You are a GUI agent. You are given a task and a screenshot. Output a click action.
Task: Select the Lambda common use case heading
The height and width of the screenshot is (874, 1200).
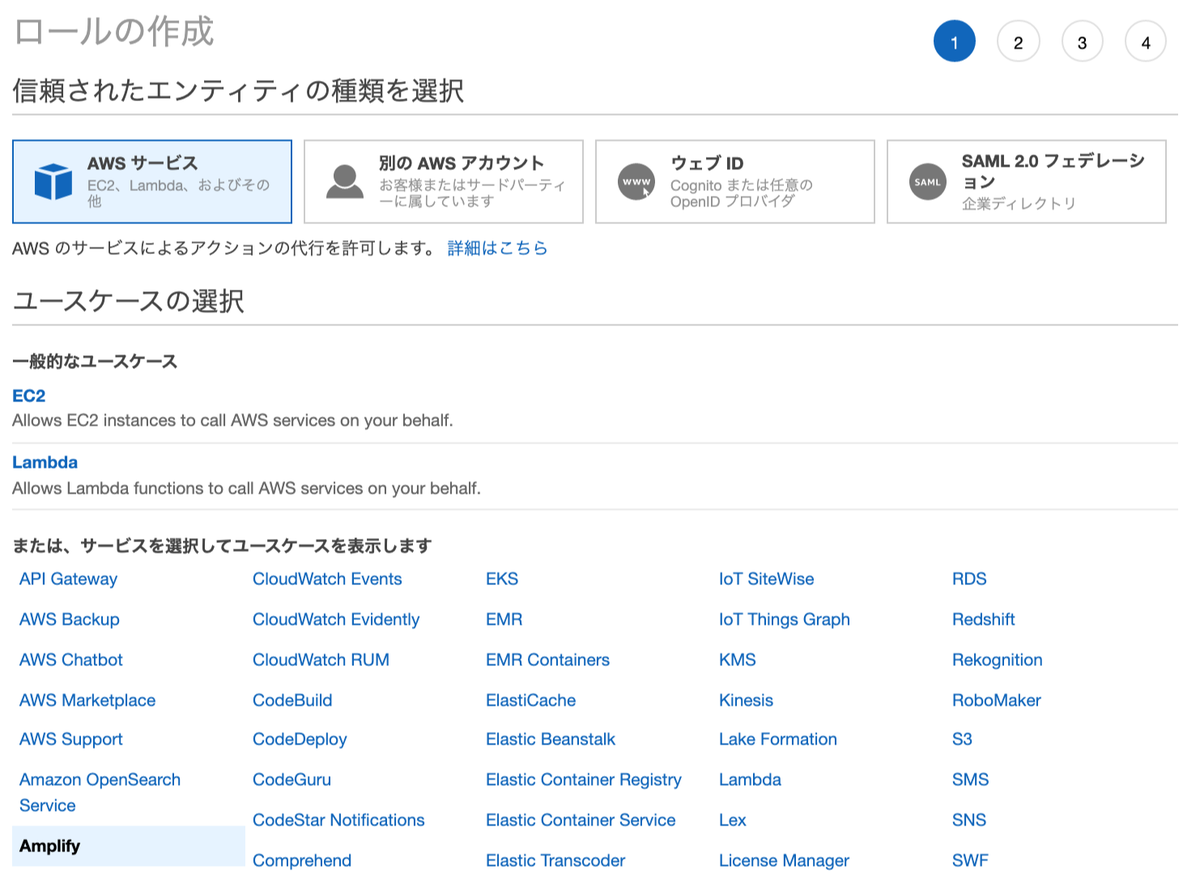(45, 462)
